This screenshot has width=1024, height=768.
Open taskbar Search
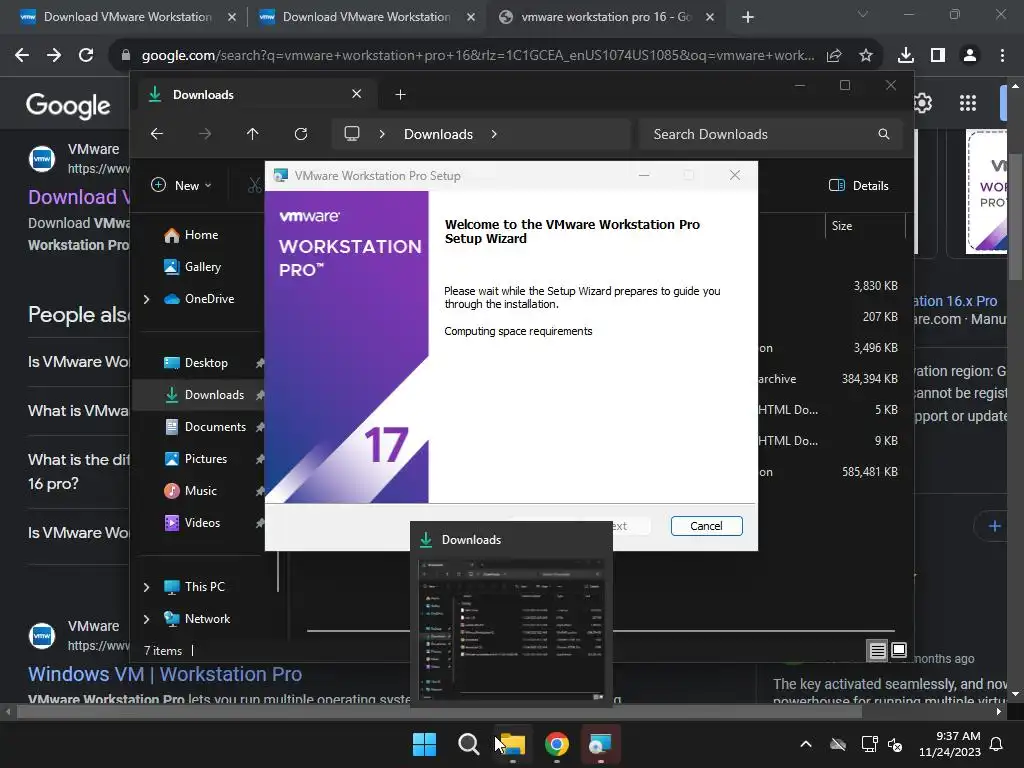[x=468, y=744]
